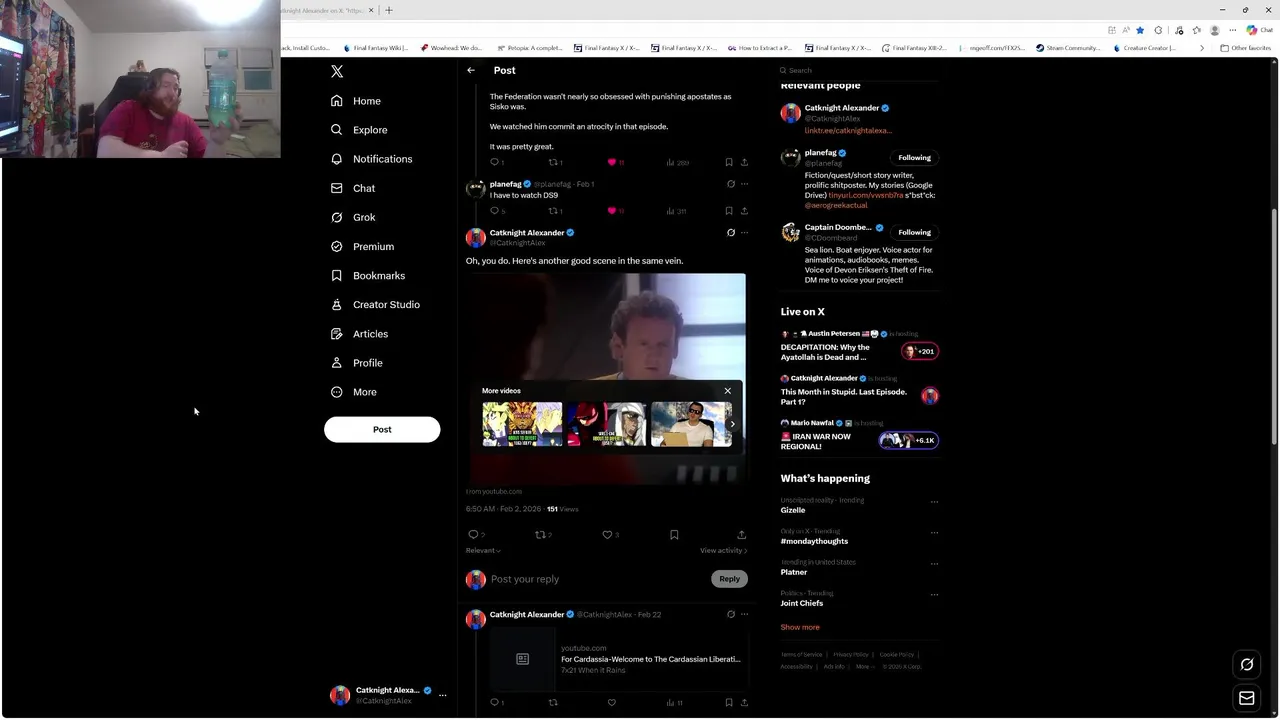Close the More videos overlay

pyautogui.click(x=728, y=391)
